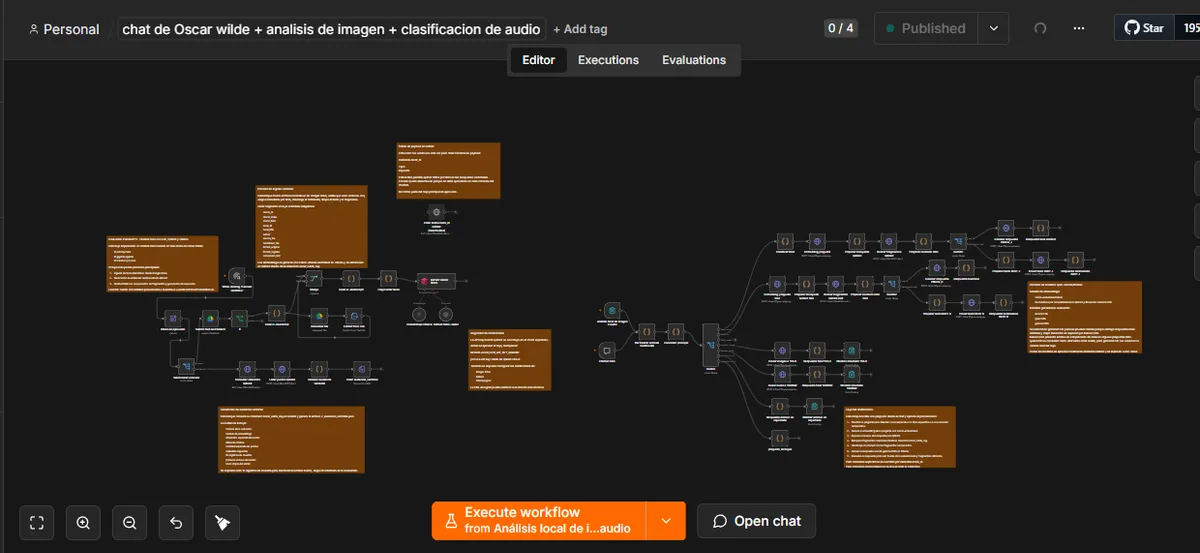1200x553 pixels.
Task: Select the Google node ending the bottom-left row
Action: pyautogui.click(x=362, y=369)
